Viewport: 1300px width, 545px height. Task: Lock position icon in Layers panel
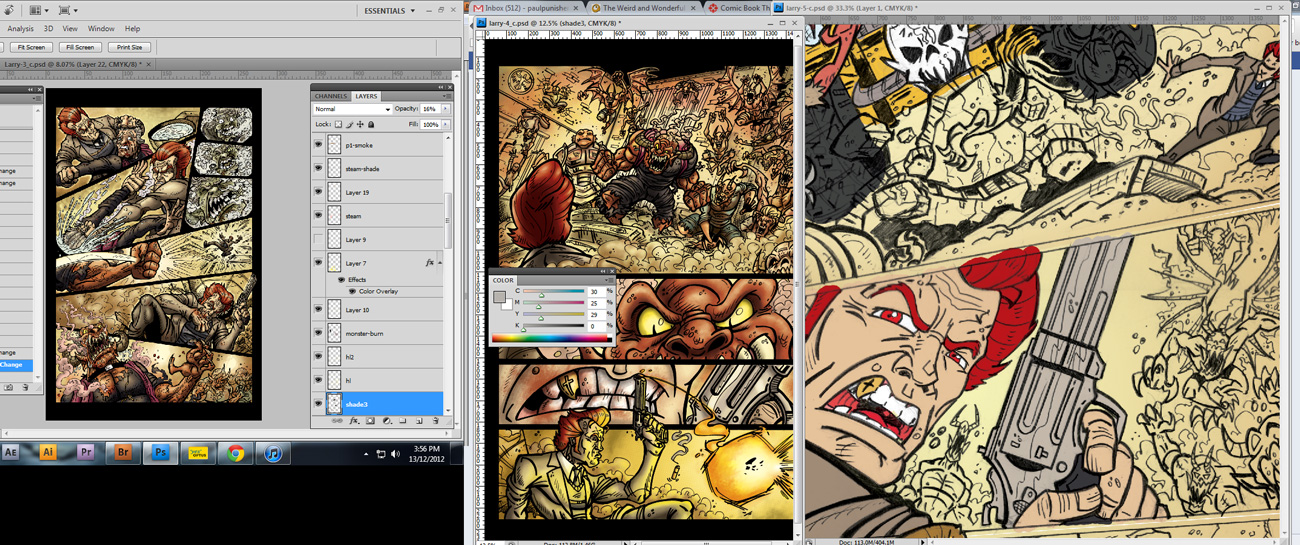(360, 125)
